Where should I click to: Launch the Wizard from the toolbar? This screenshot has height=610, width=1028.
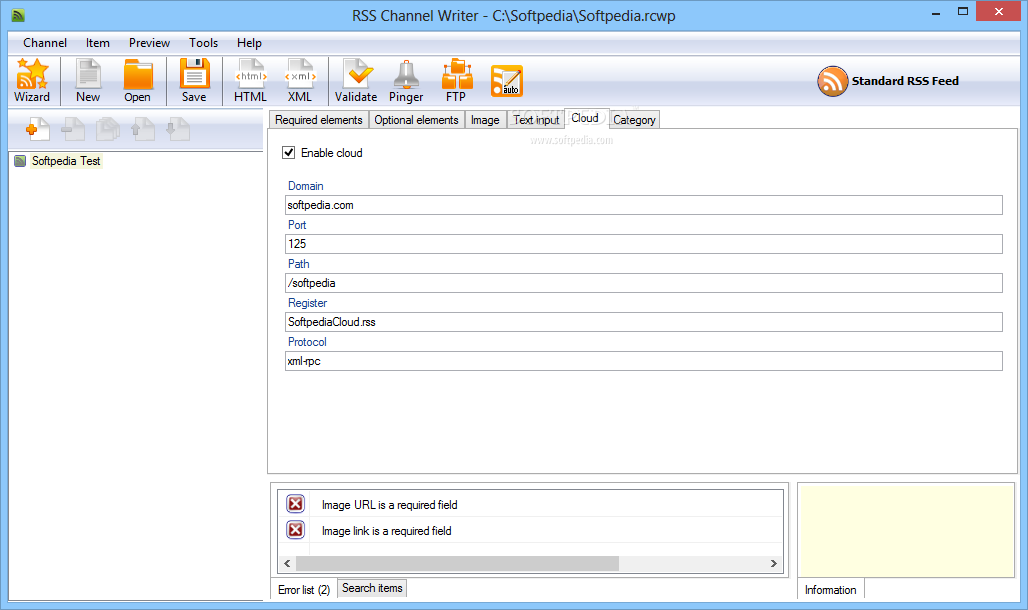click(x=32, y=80)
